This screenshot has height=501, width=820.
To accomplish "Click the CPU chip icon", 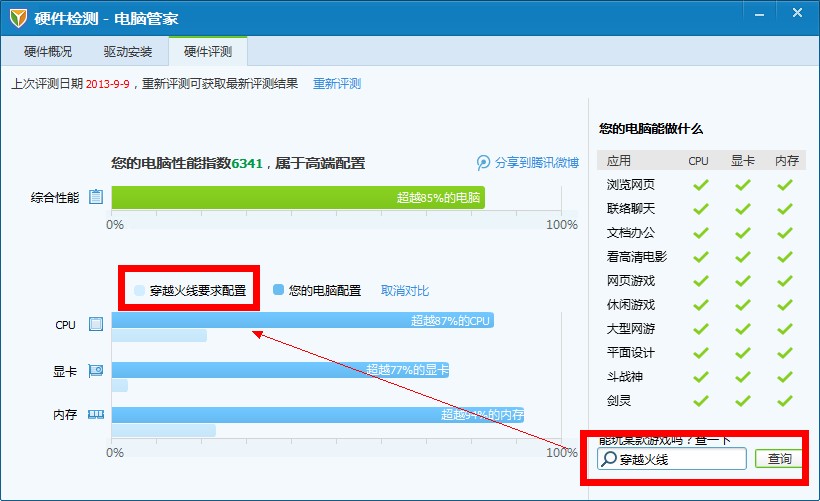I will pyautogui.click(x=96, y=324).
